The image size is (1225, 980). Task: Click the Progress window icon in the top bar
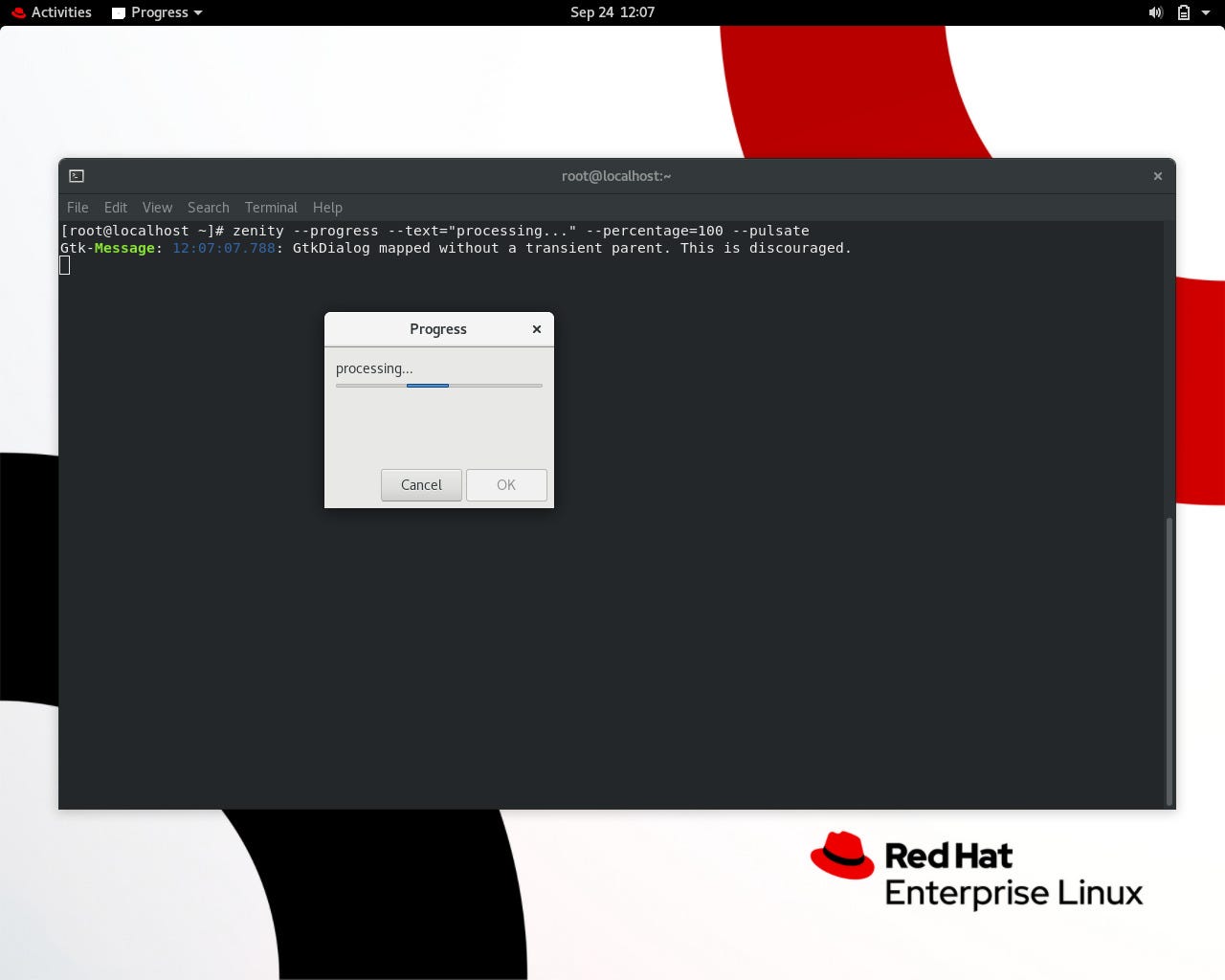[x=118, y=12]
